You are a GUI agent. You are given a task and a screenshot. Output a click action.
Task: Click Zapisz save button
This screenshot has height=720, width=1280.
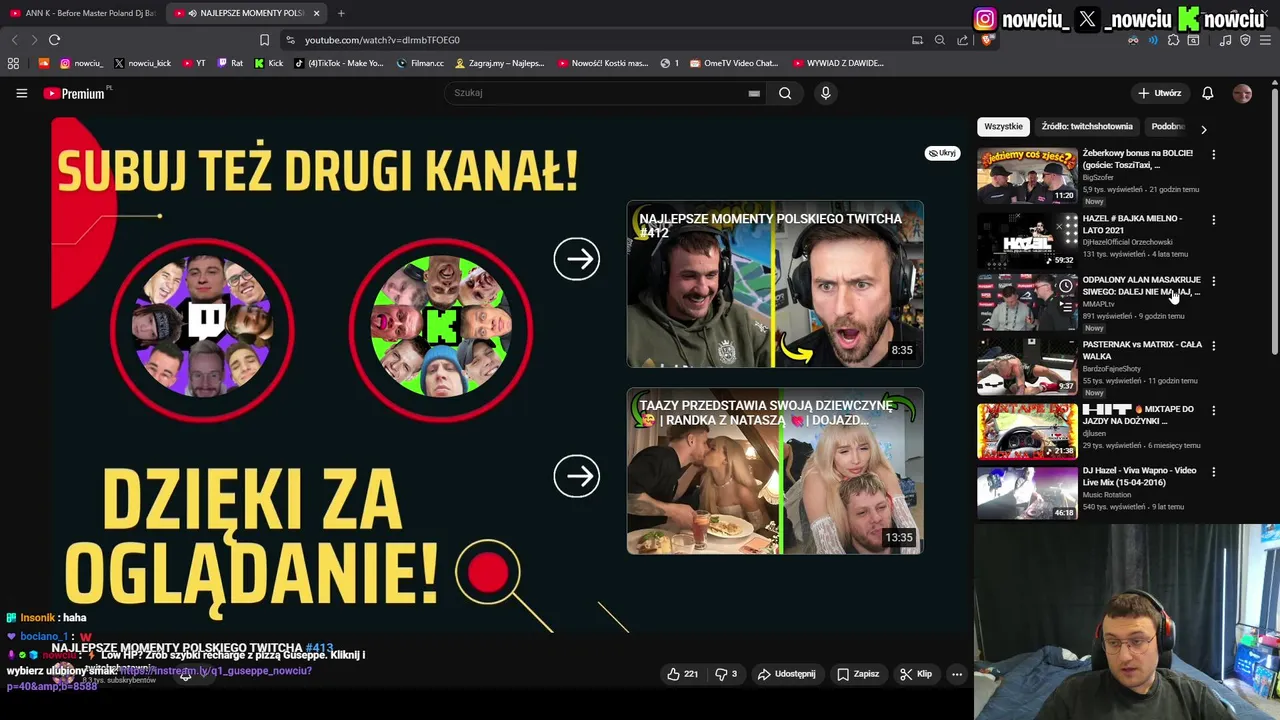tap(858, 674)
